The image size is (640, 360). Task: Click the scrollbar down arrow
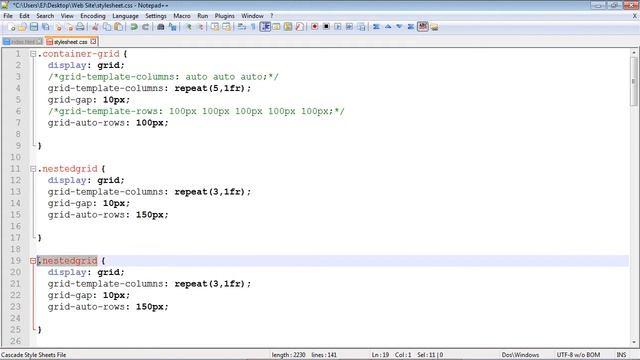[634, 342]
